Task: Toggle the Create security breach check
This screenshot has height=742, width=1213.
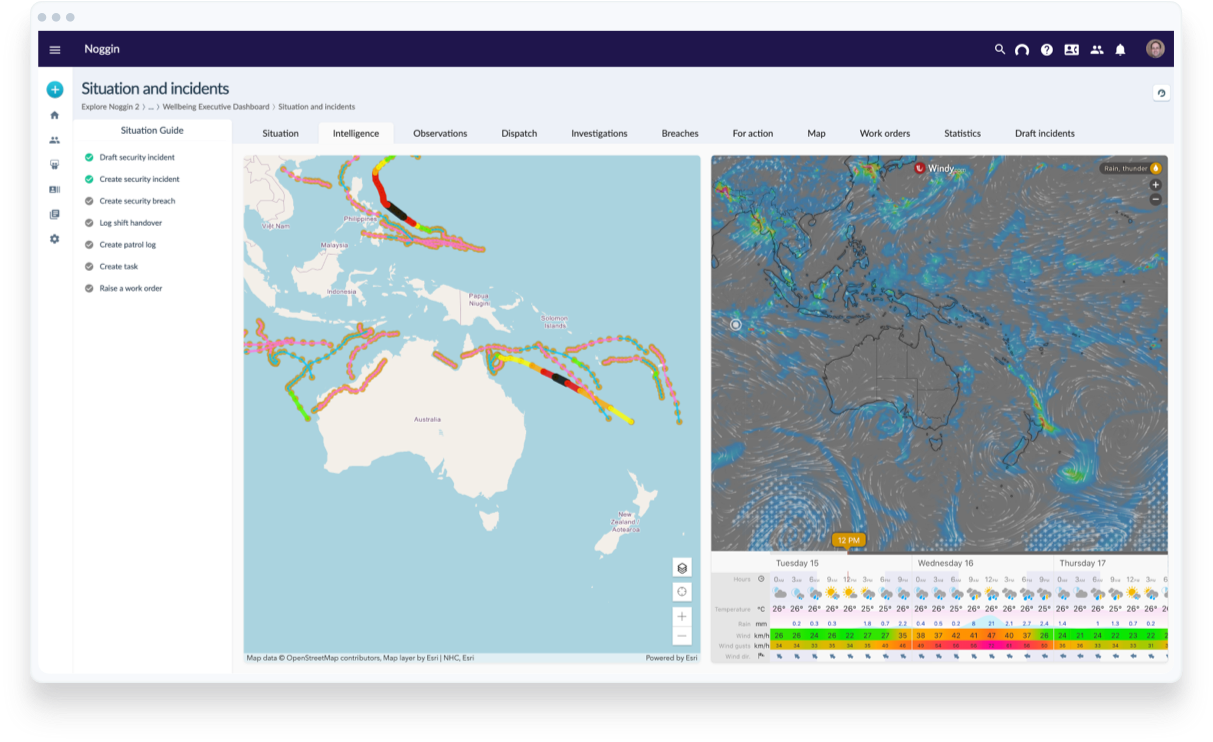Action: pyautogui.click(x=89, y=201)
